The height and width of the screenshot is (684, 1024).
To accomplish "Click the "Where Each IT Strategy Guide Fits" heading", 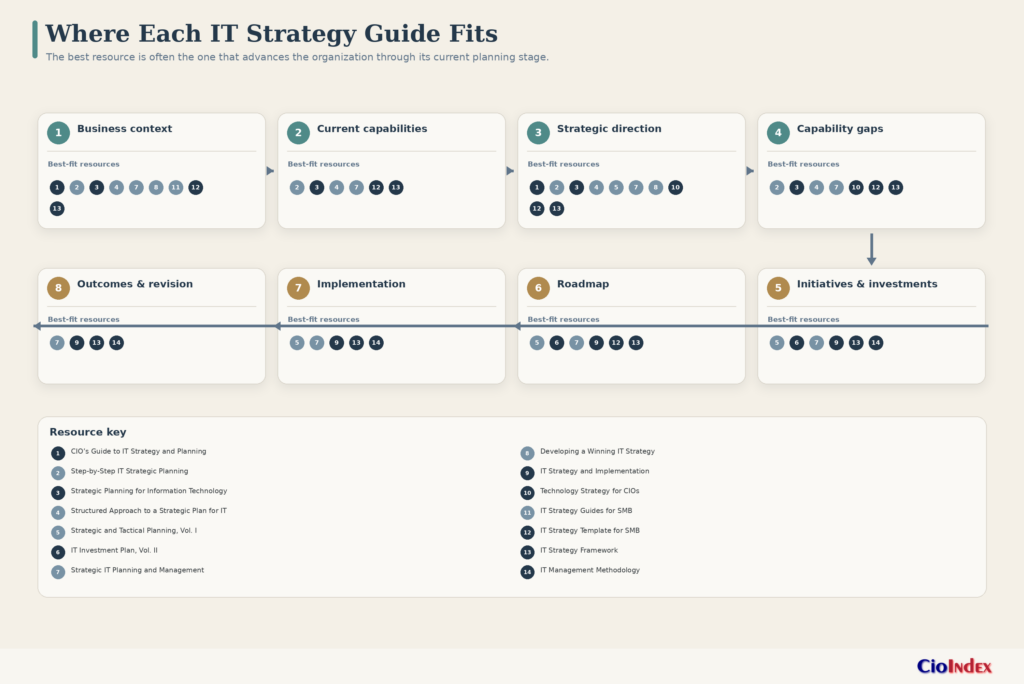I will 271,33.
